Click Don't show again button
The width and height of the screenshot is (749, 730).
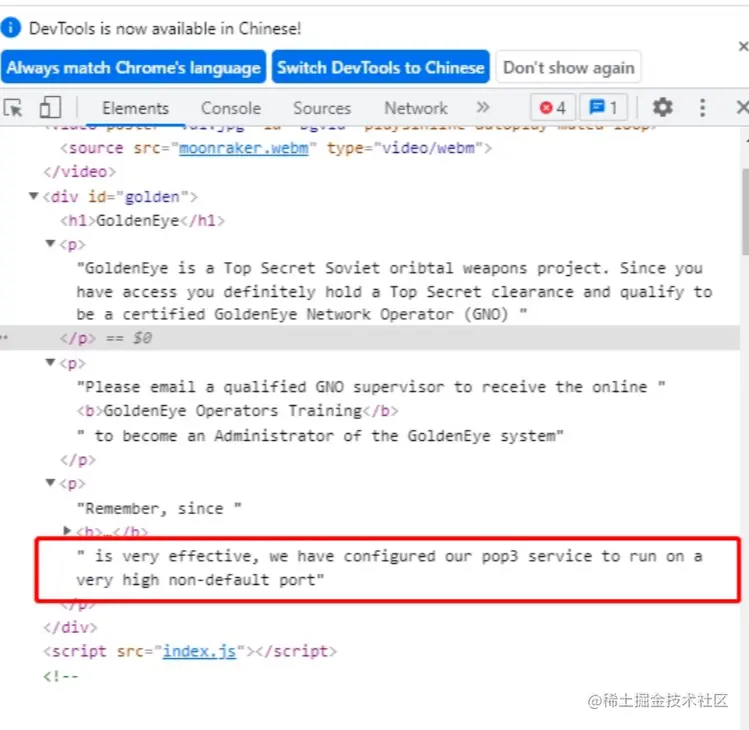(x=568, y=67)
